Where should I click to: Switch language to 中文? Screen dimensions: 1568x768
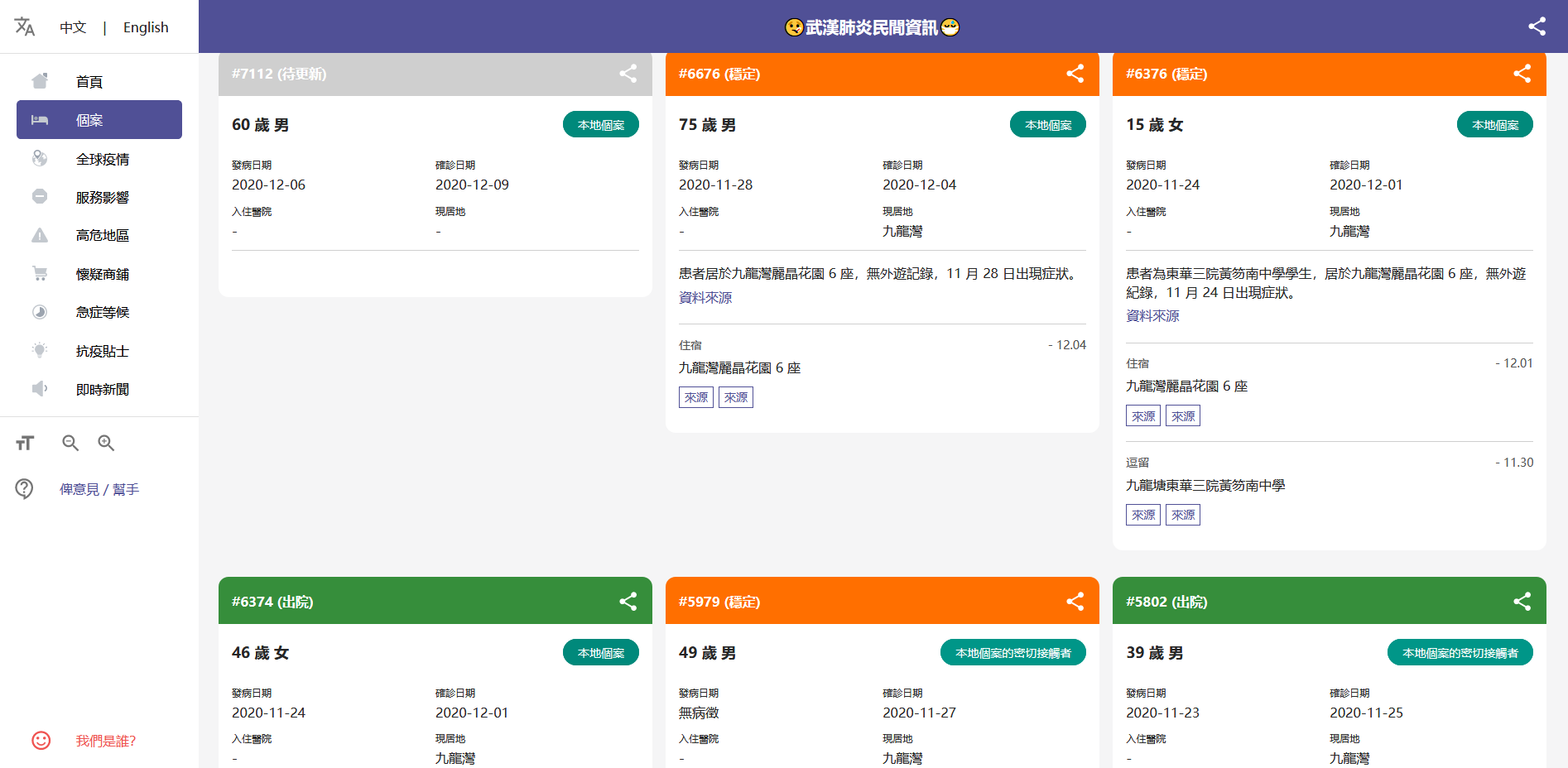click(x=73, y=27)
